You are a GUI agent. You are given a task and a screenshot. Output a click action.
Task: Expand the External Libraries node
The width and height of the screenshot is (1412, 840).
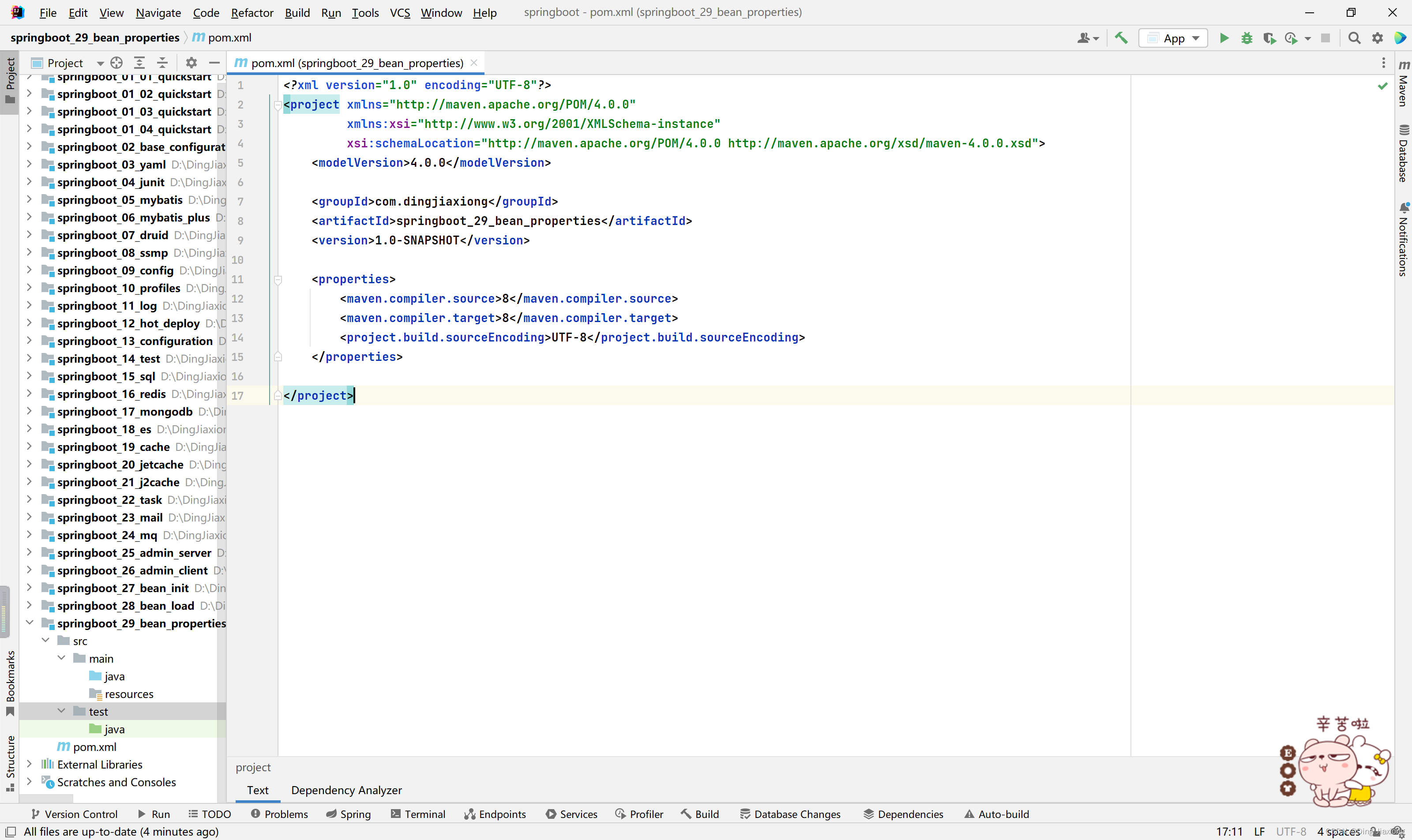pyautogui.click(x=30, y=764)
